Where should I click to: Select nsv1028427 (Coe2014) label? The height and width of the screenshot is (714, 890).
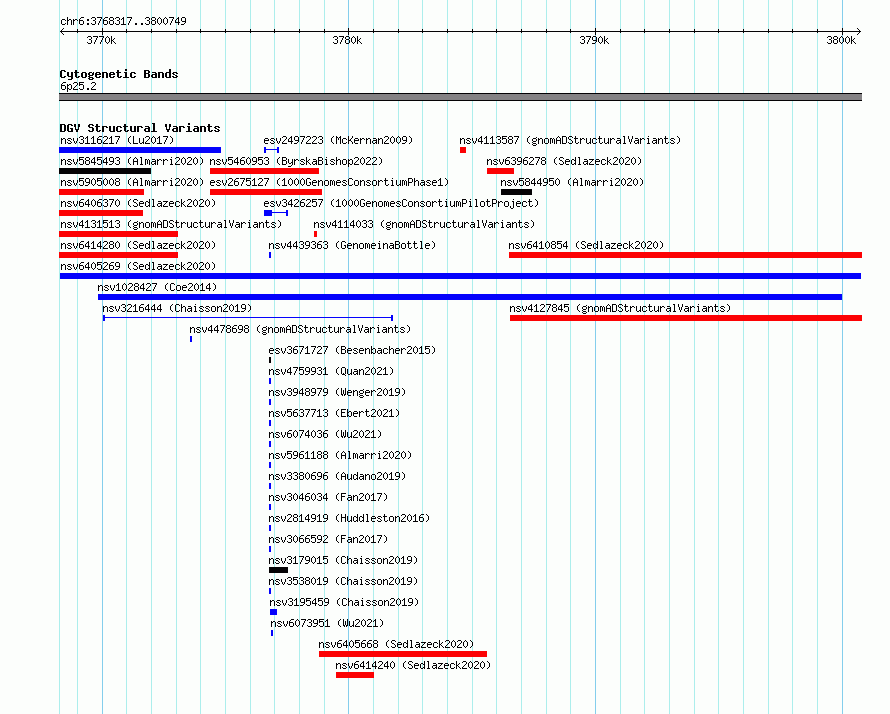coord(157,287)
